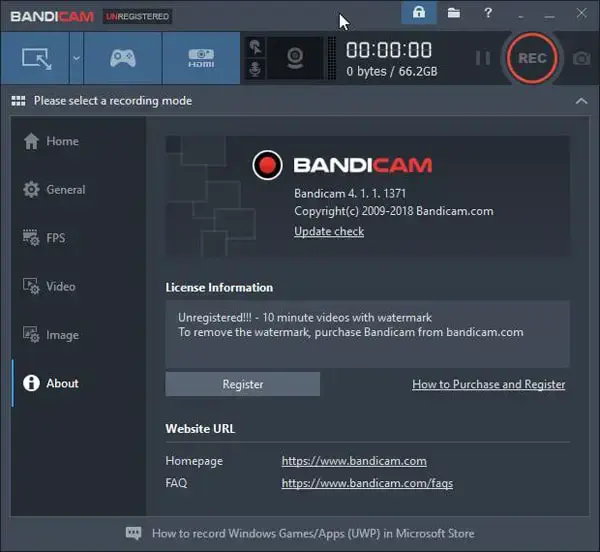Take a screenshot with the camera icon
Image resolution: width=600 pixels, height=552 pixels.
tap(582, 59)
